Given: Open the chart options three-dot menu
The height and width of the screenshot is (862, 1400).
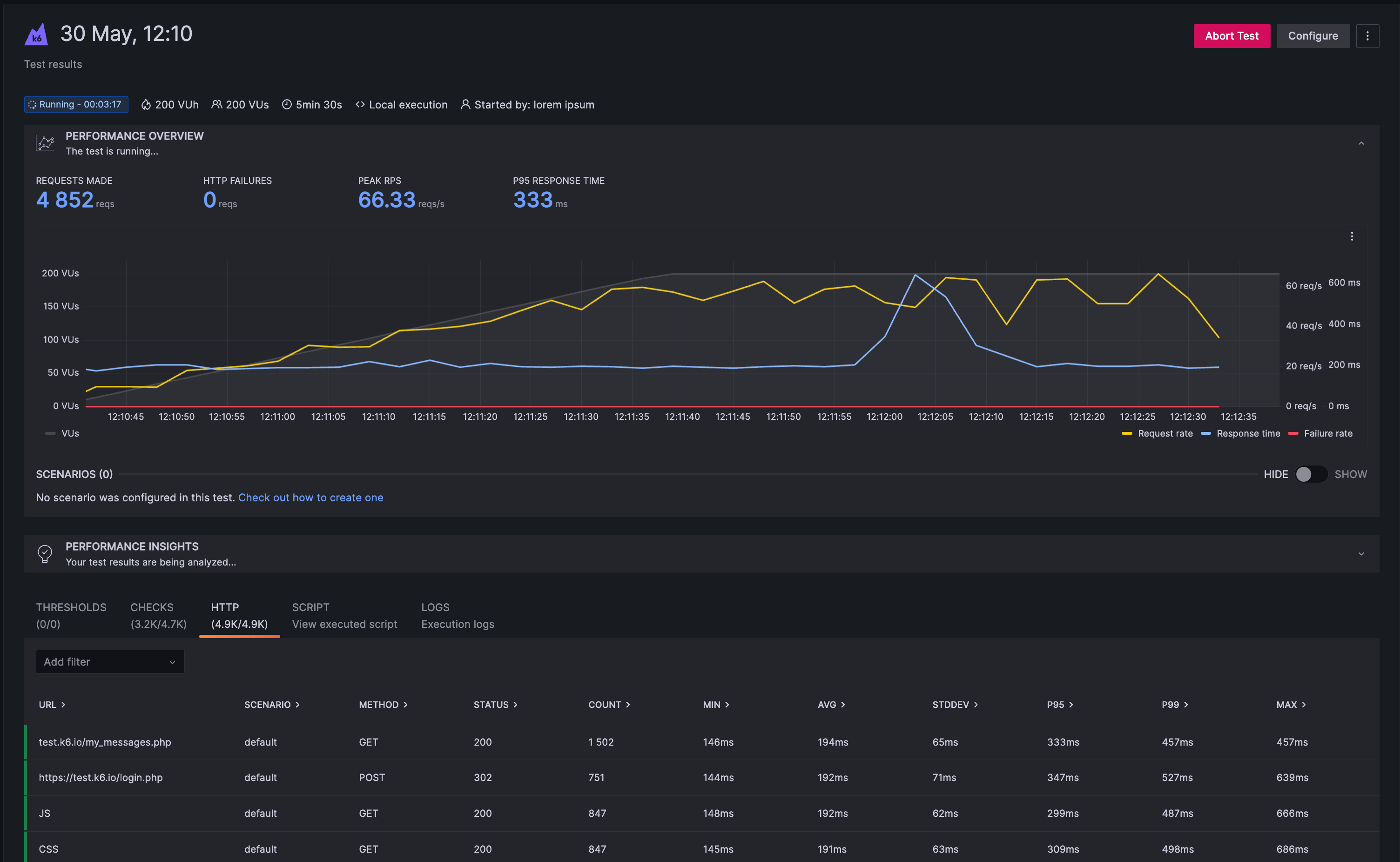Looking at the screenshot, I should click(x=1352, y=236).
